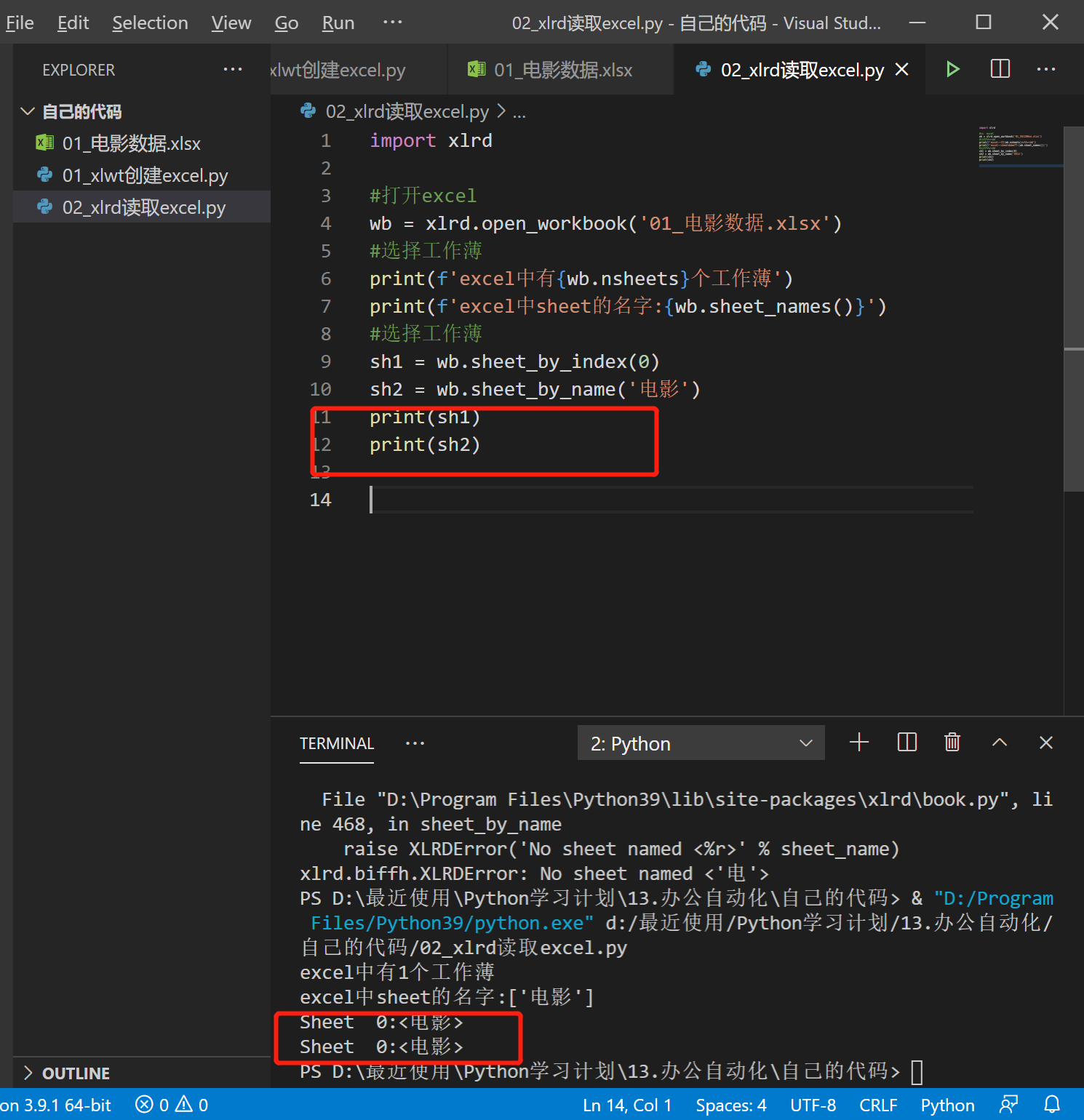Open editor More Actions ellipsis menu
Screen dimensions: 1084x1120
1046,69
